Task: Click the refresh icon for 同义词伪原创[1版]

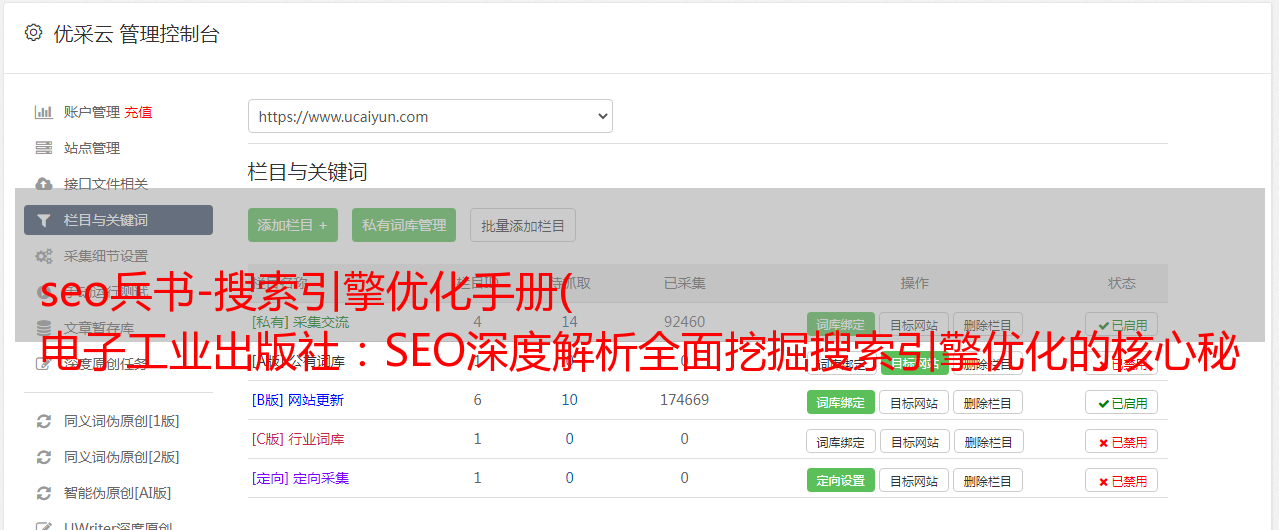Action: click(44, 421)
